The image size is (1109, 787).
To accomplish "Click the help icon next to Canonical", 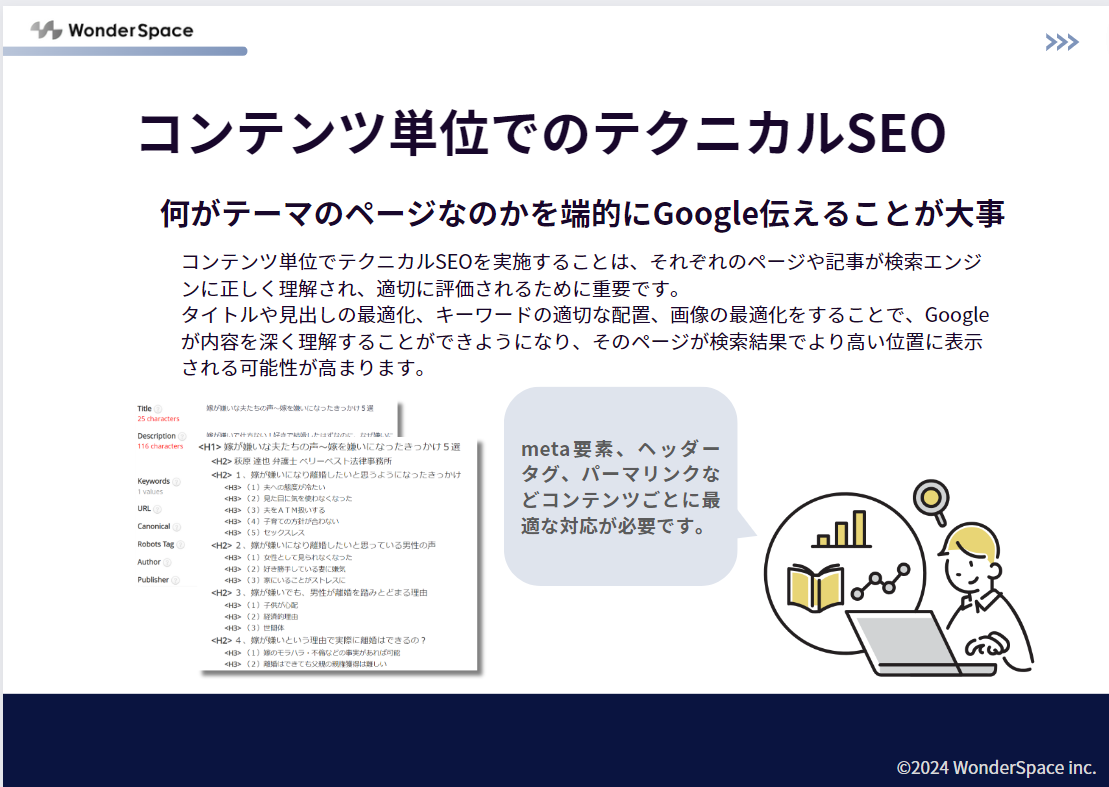I will 177,527.
